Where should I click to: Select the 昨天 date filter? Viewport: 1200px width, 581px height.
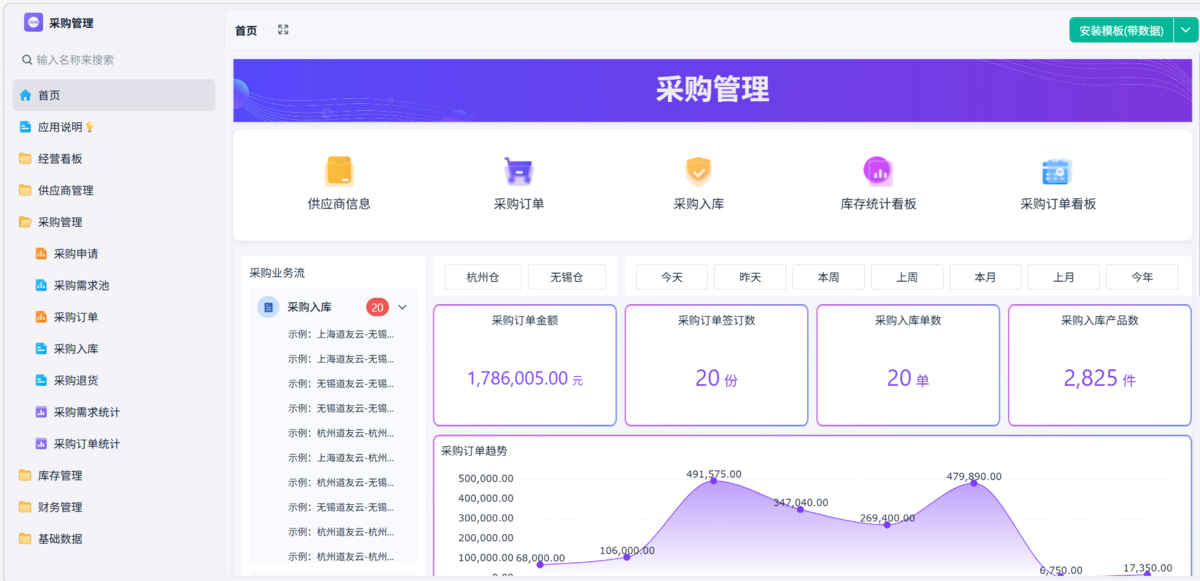pyautogui.click(x=750, y=277)
